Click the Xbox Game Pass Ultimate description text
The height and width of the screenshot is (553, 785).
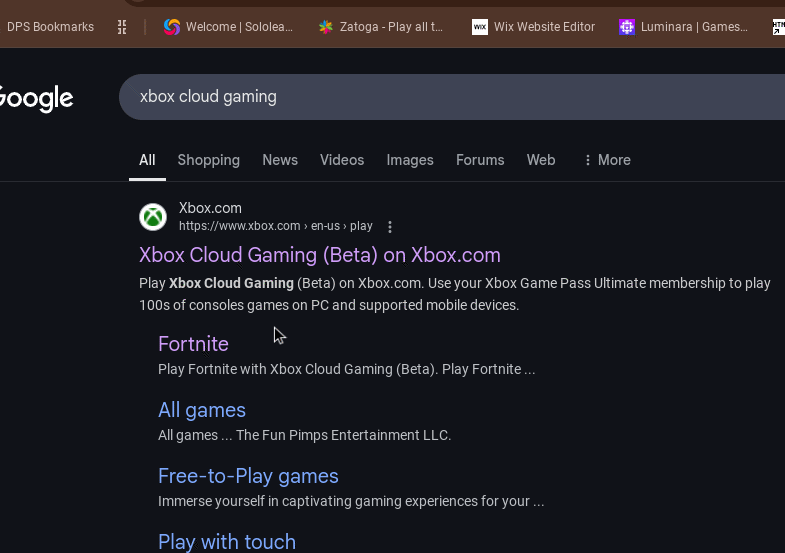coord(455,294)
